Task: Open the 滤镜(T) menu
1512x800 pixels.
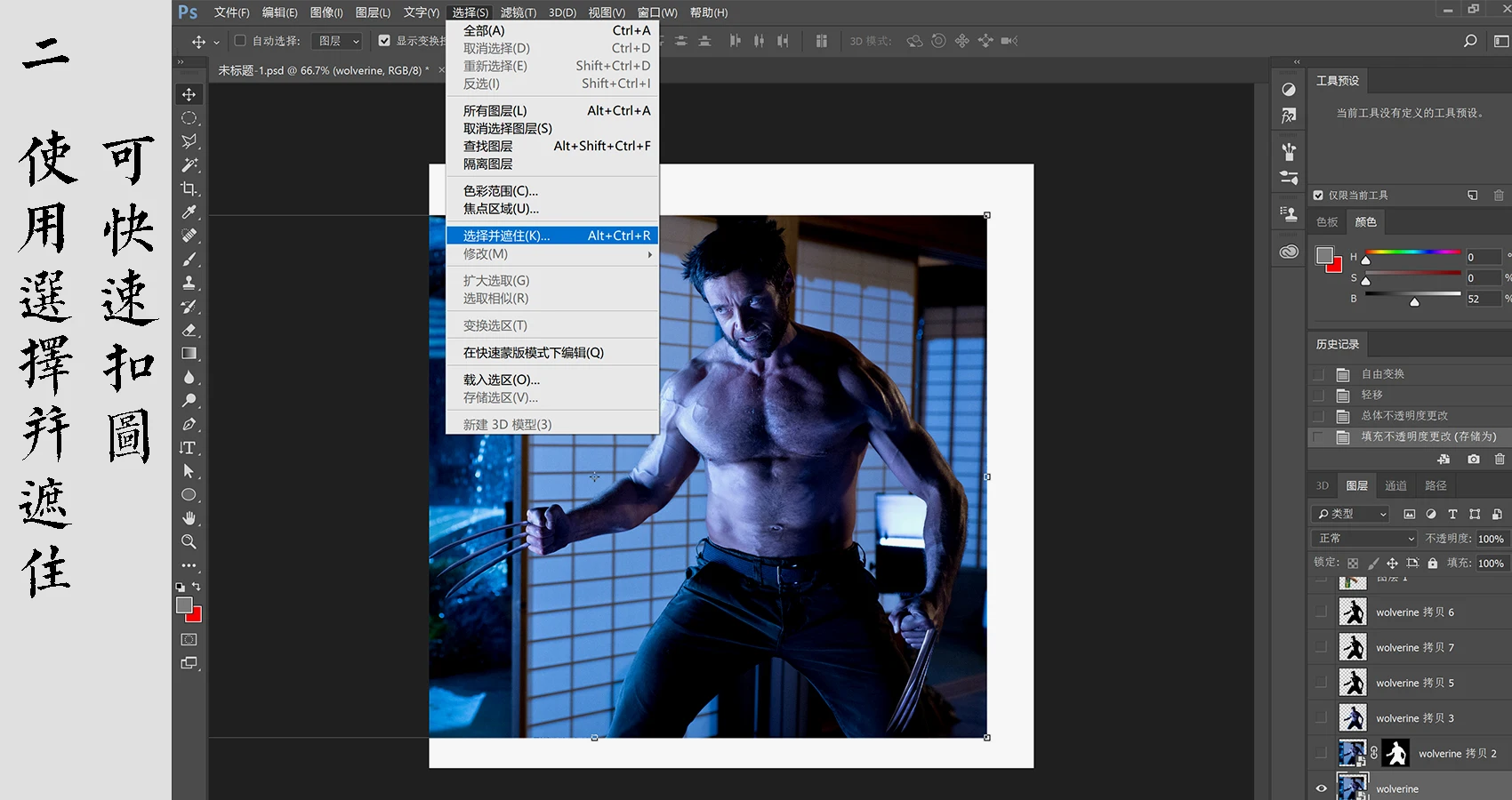Action: click(x=518, y=12)
